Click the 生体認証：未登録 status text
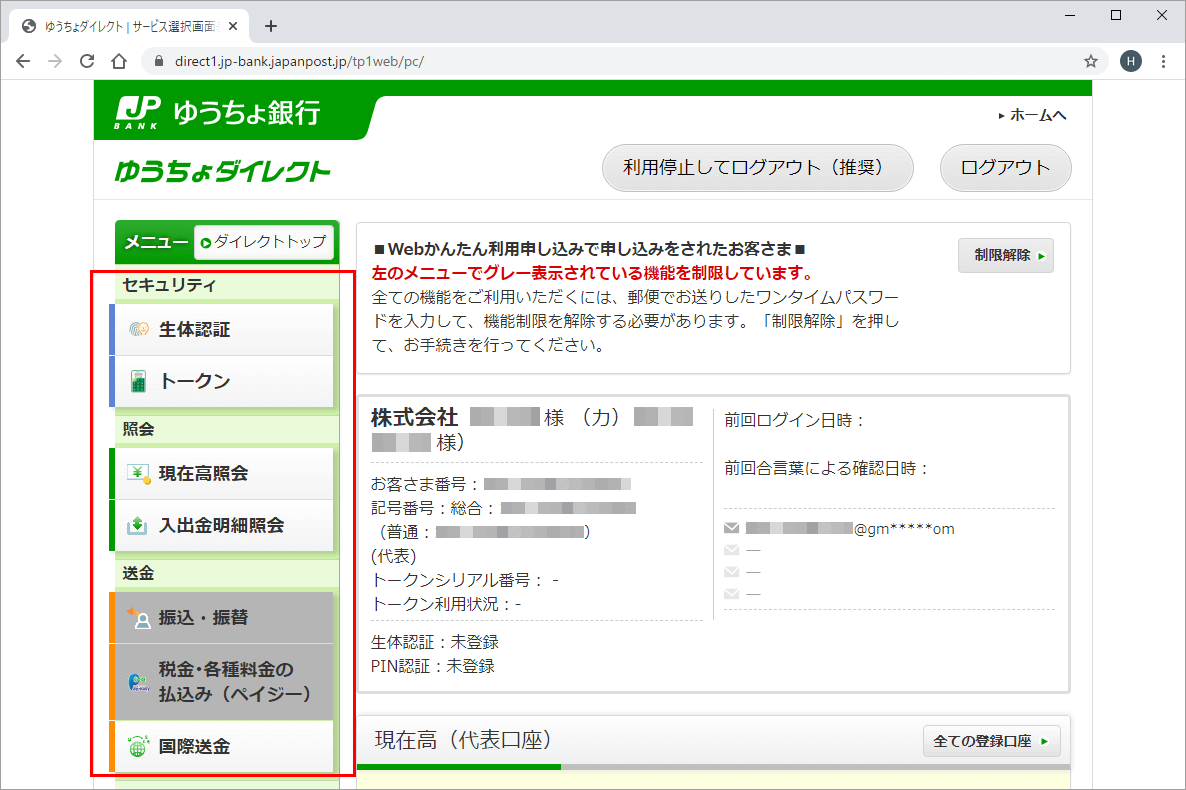This screenshot has height=790, width=1186. coord(435,642)
